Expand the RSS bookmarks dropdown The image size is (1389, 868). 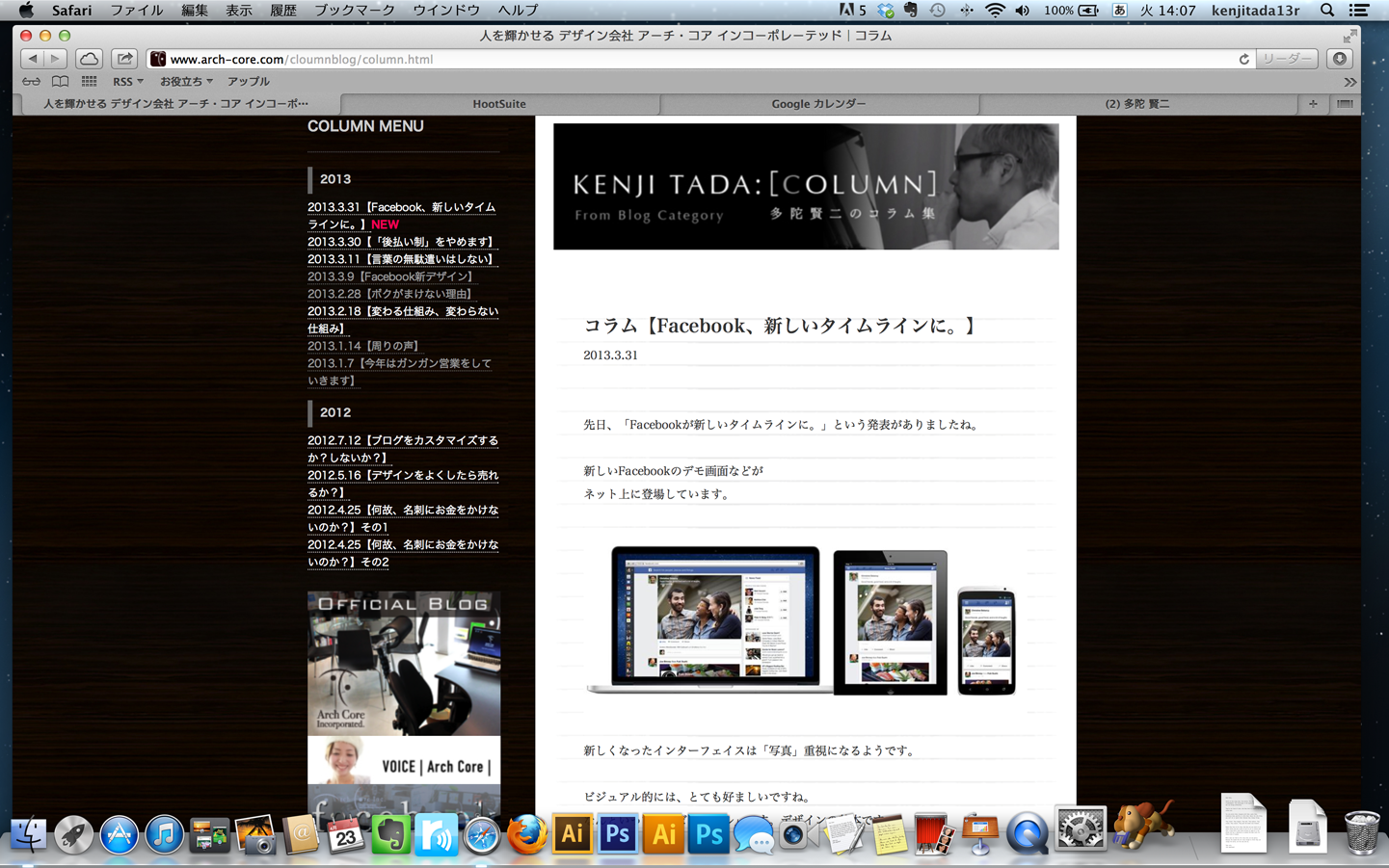[x=128, y=82]
